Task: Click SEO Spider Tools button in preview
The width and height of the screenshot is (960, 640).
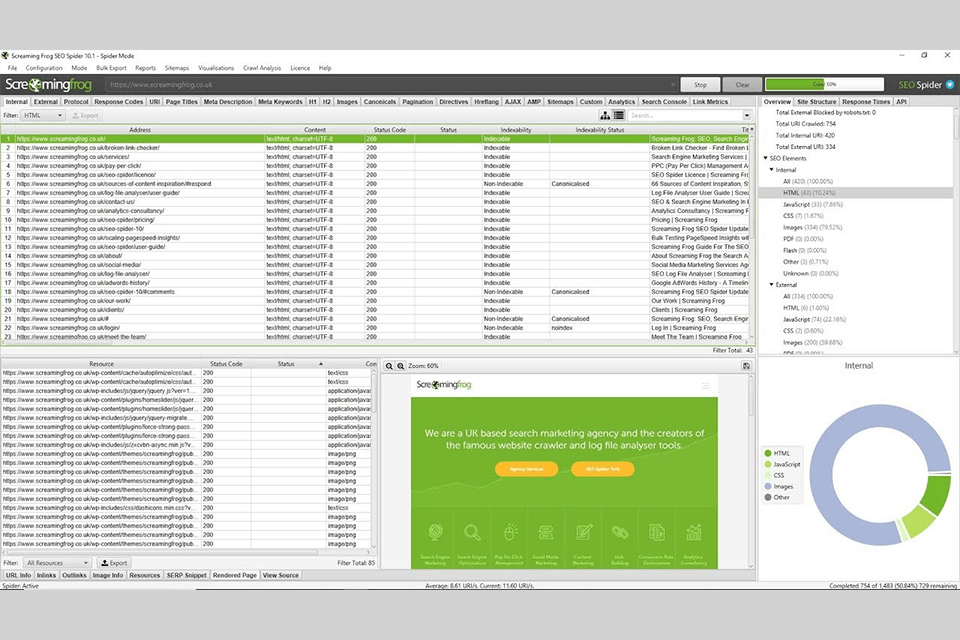Action: [x=602, y=469]
